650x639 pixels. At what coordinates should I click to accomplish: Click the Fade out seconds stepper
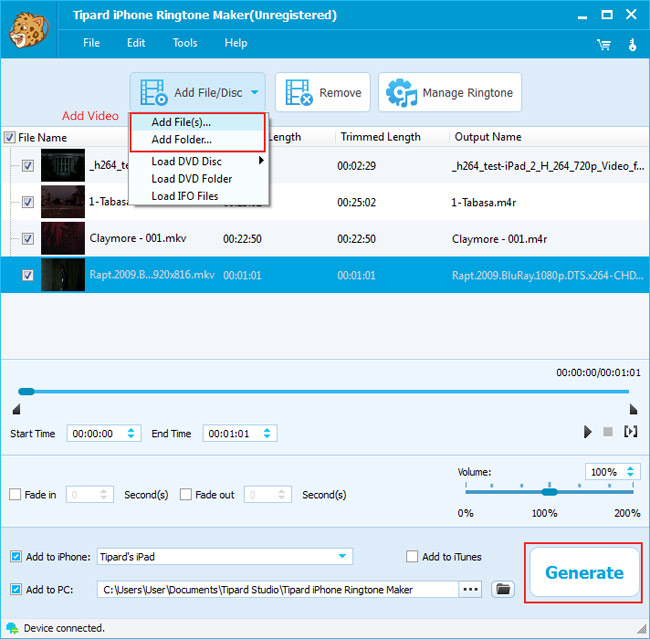(x=282, y=494)
